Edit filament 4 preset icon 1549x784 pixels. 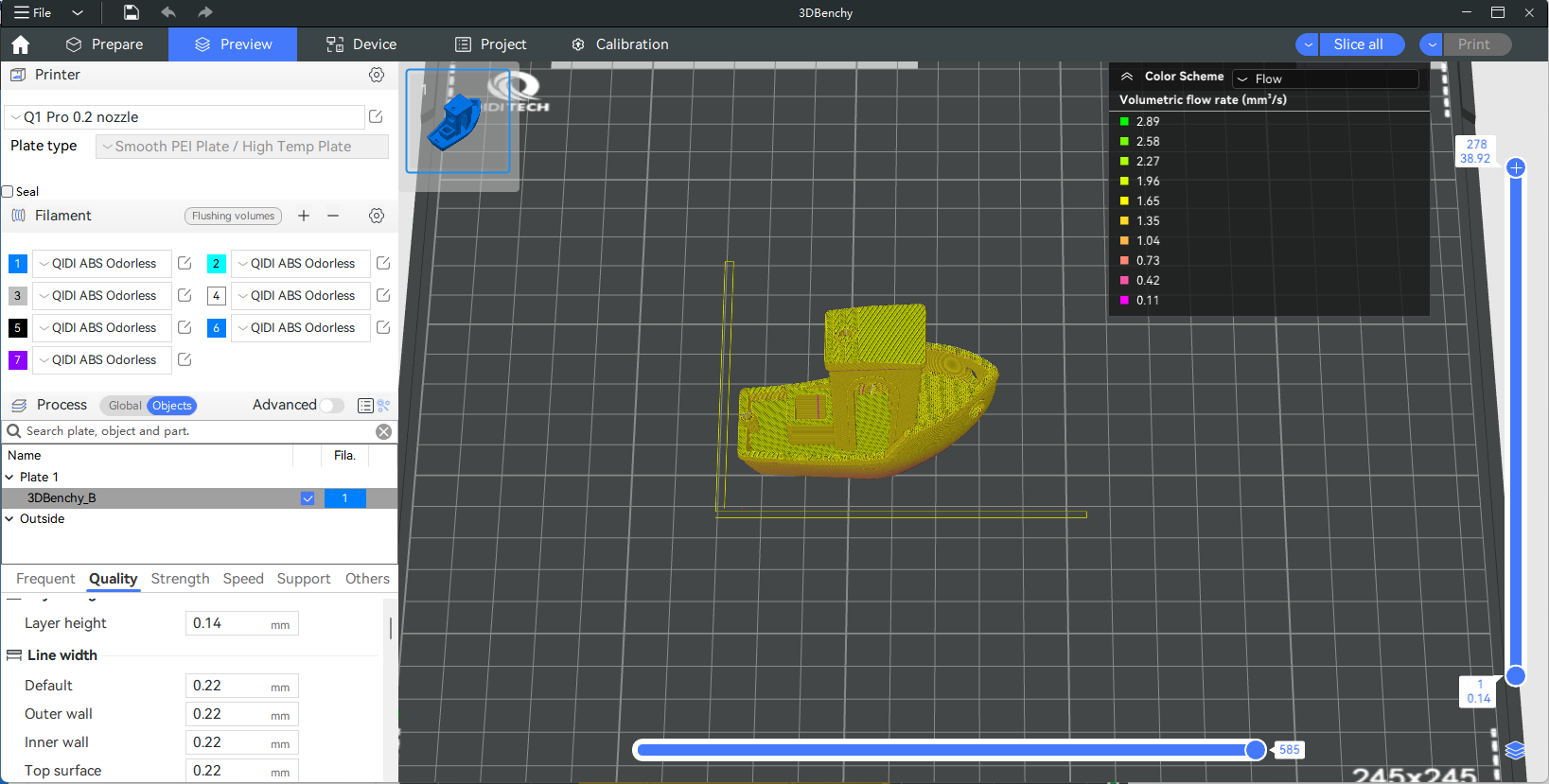(x=383, y=295)
